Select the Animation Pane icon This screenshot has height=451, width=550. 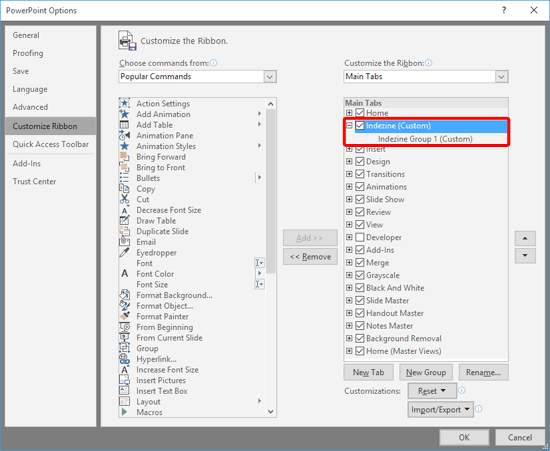(x=125, y=135)
